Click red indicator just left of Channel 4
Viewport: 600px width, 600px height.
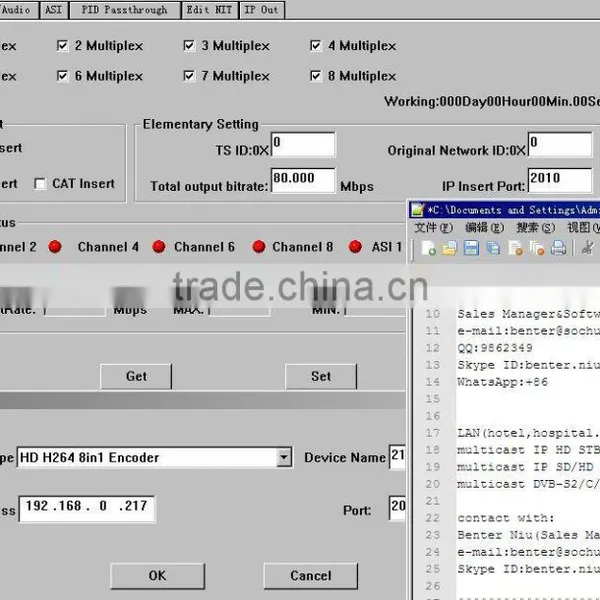[55, 247]
